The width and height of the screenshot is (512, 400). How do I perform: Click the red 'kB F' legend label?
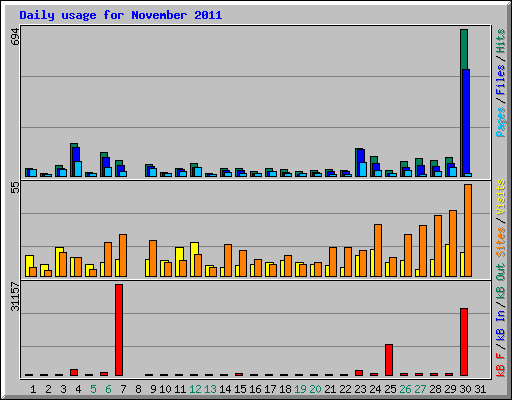[x=501, y=365]
